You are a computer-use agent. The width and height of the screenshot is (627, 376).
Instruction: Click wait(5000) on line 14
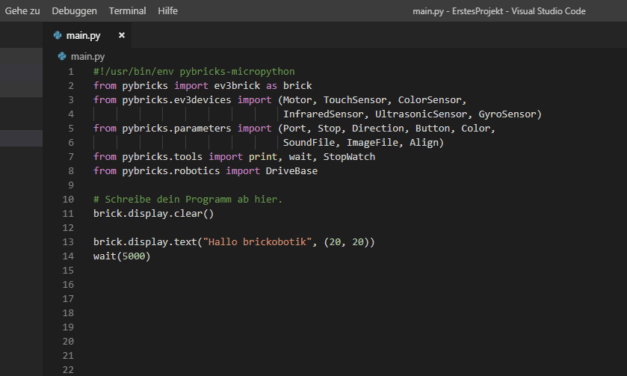tap(122, 256)
